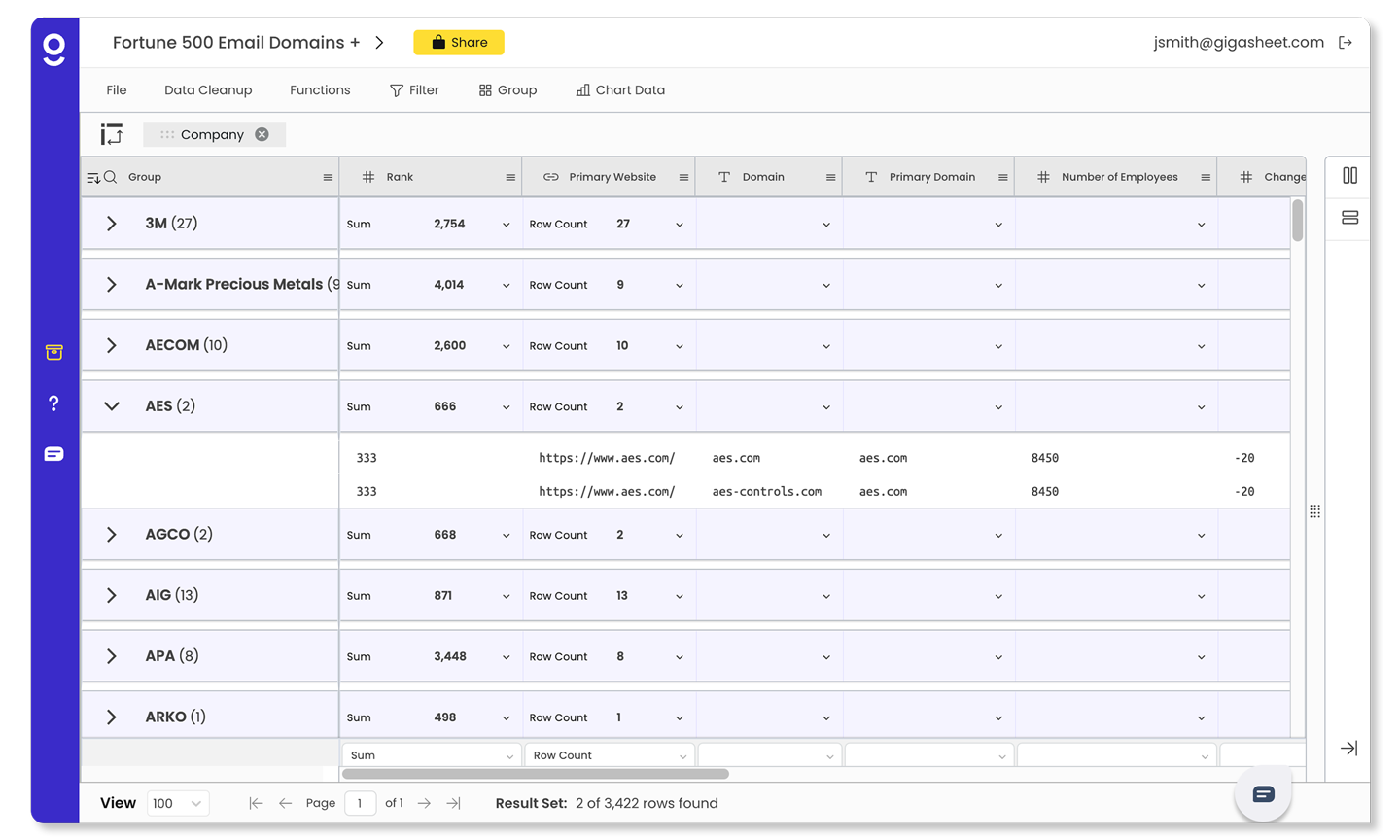Open the Group menu in the toolbar
Viewport: 1400px width, 840px height.
[507, 89]
